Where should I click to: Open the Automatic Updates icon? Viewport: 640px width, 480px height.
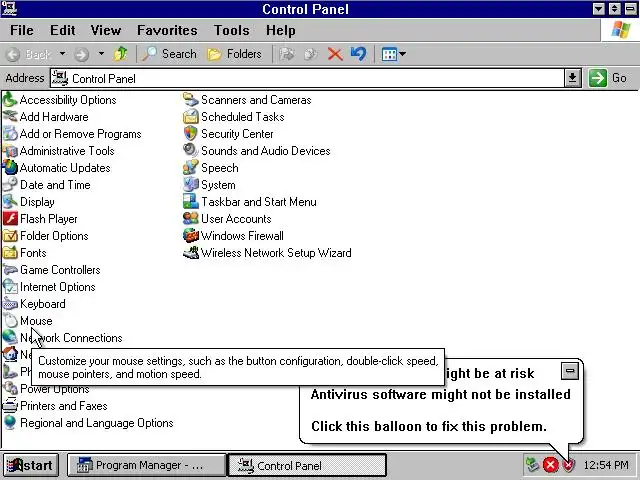[x=10, y=168]
